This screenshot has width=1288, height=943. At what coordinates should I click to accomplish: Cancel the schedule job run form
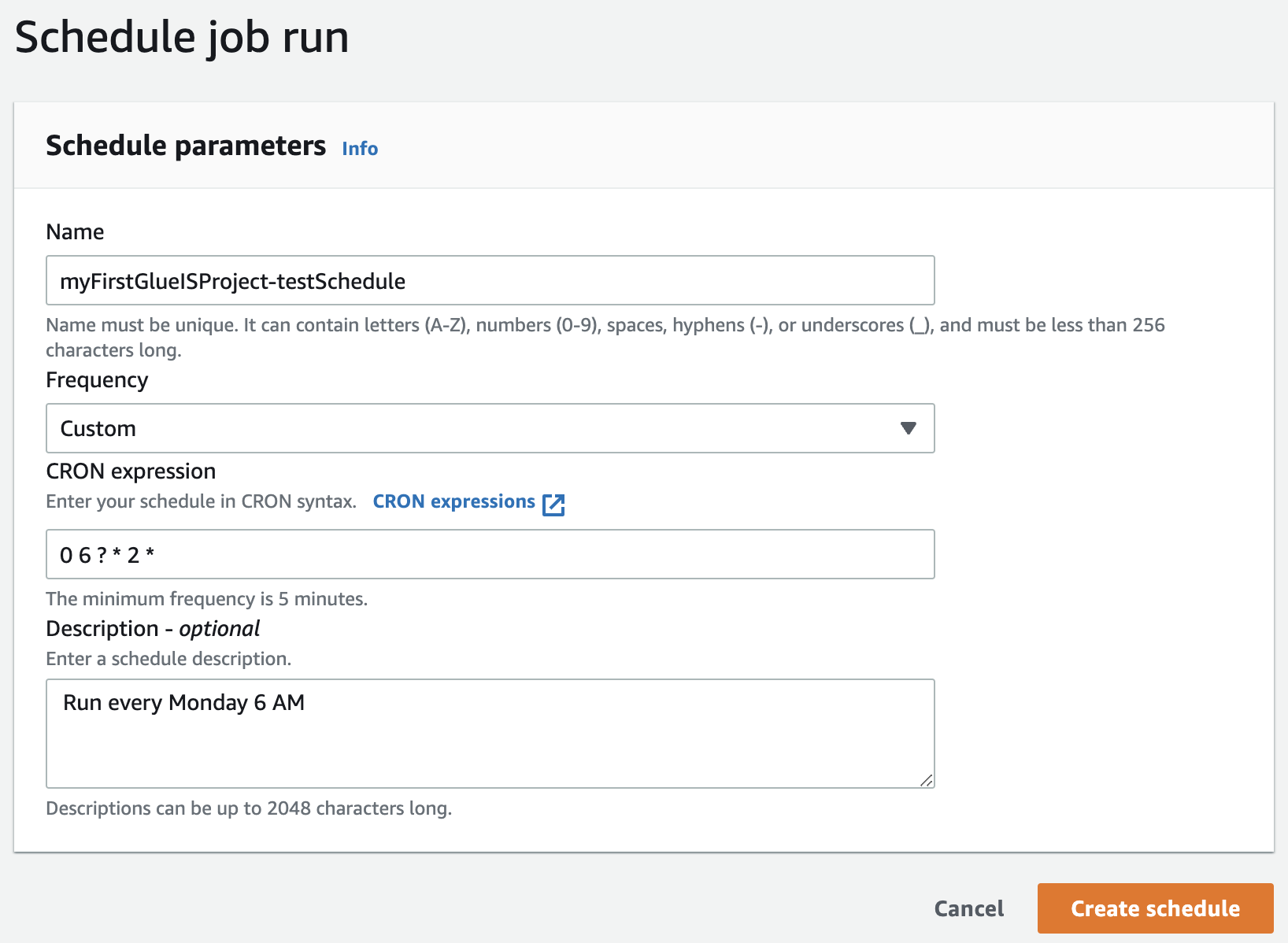click(968, 908)
